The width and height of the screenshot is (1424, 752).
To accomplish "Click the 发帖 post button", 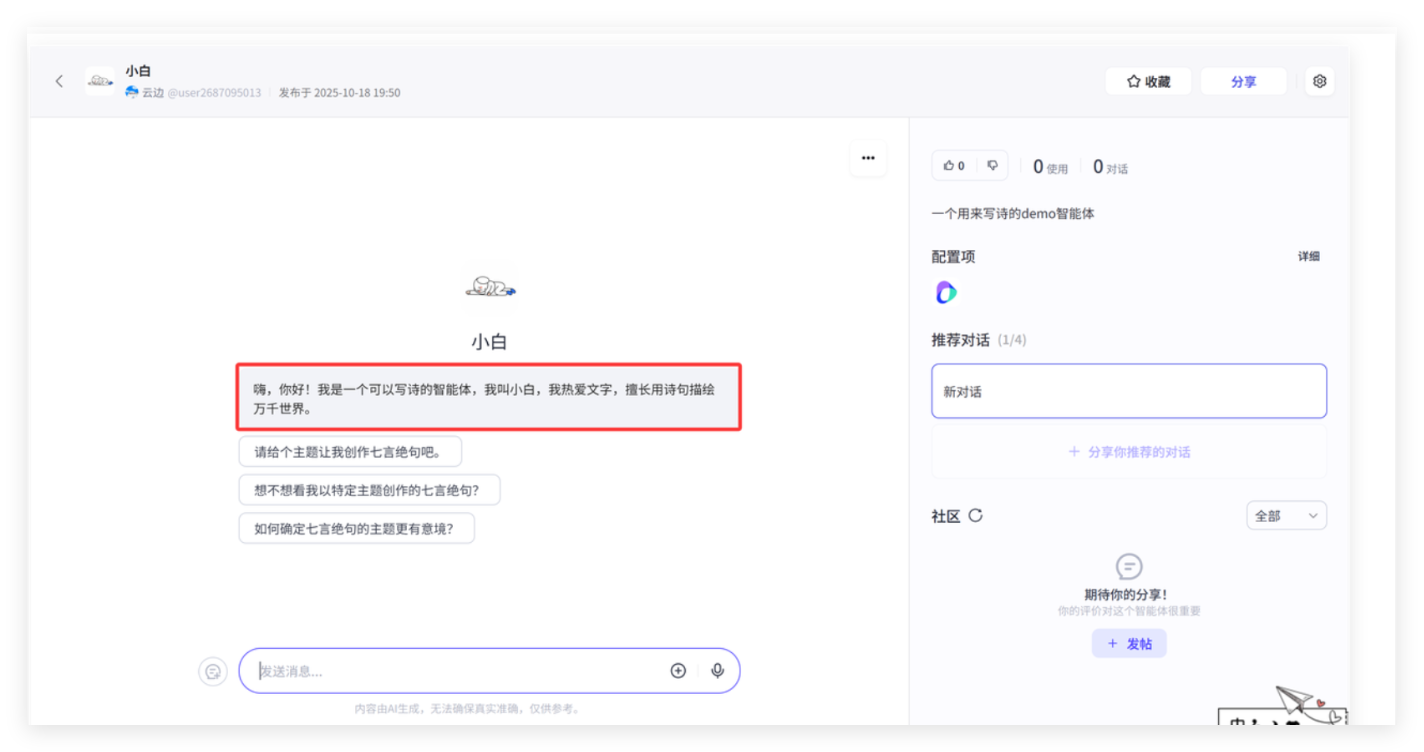I will pyautogui.click(x=1129, y=644).
